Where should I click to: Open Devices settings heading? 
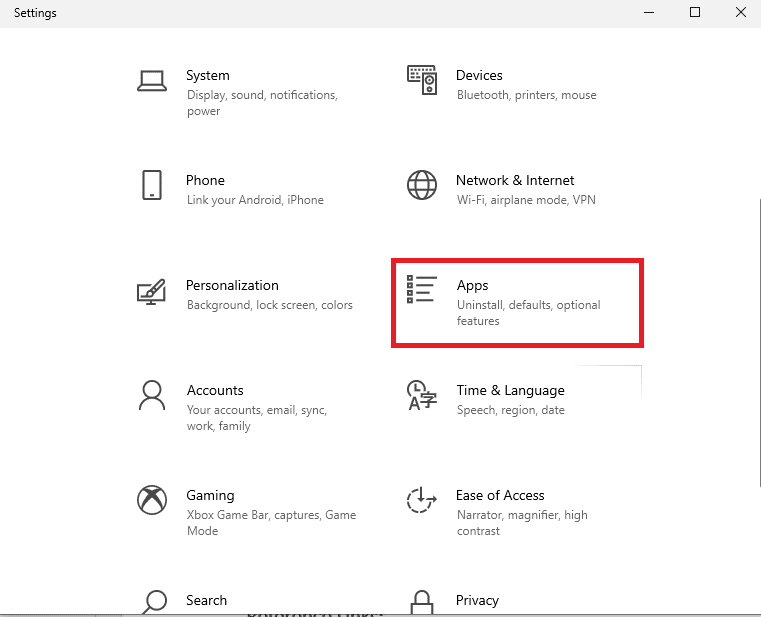coord(479,75)
